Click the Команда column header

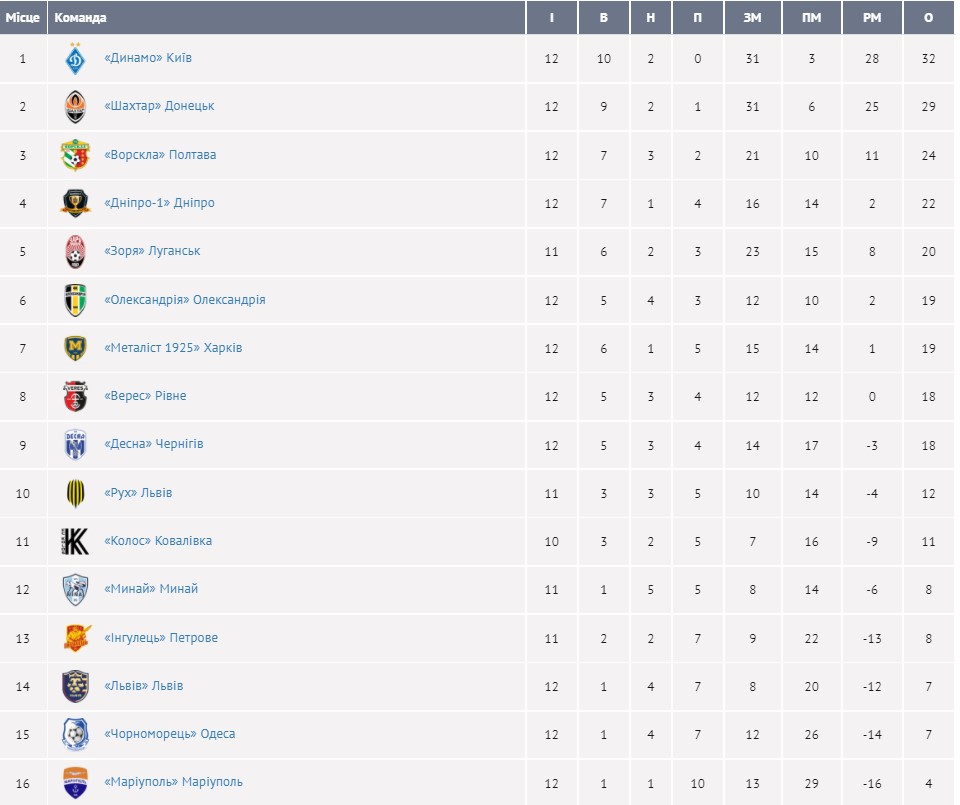point(81,18)
